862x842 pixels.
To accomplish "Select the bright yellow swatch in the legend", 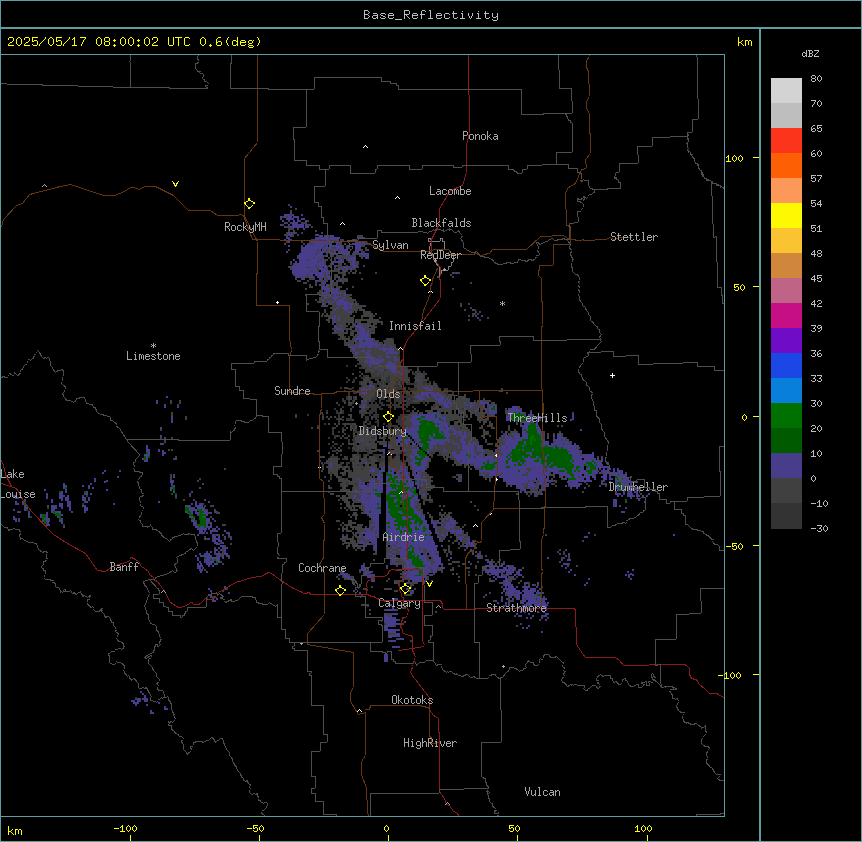I will pyautogui.click(x=786, y=215).
